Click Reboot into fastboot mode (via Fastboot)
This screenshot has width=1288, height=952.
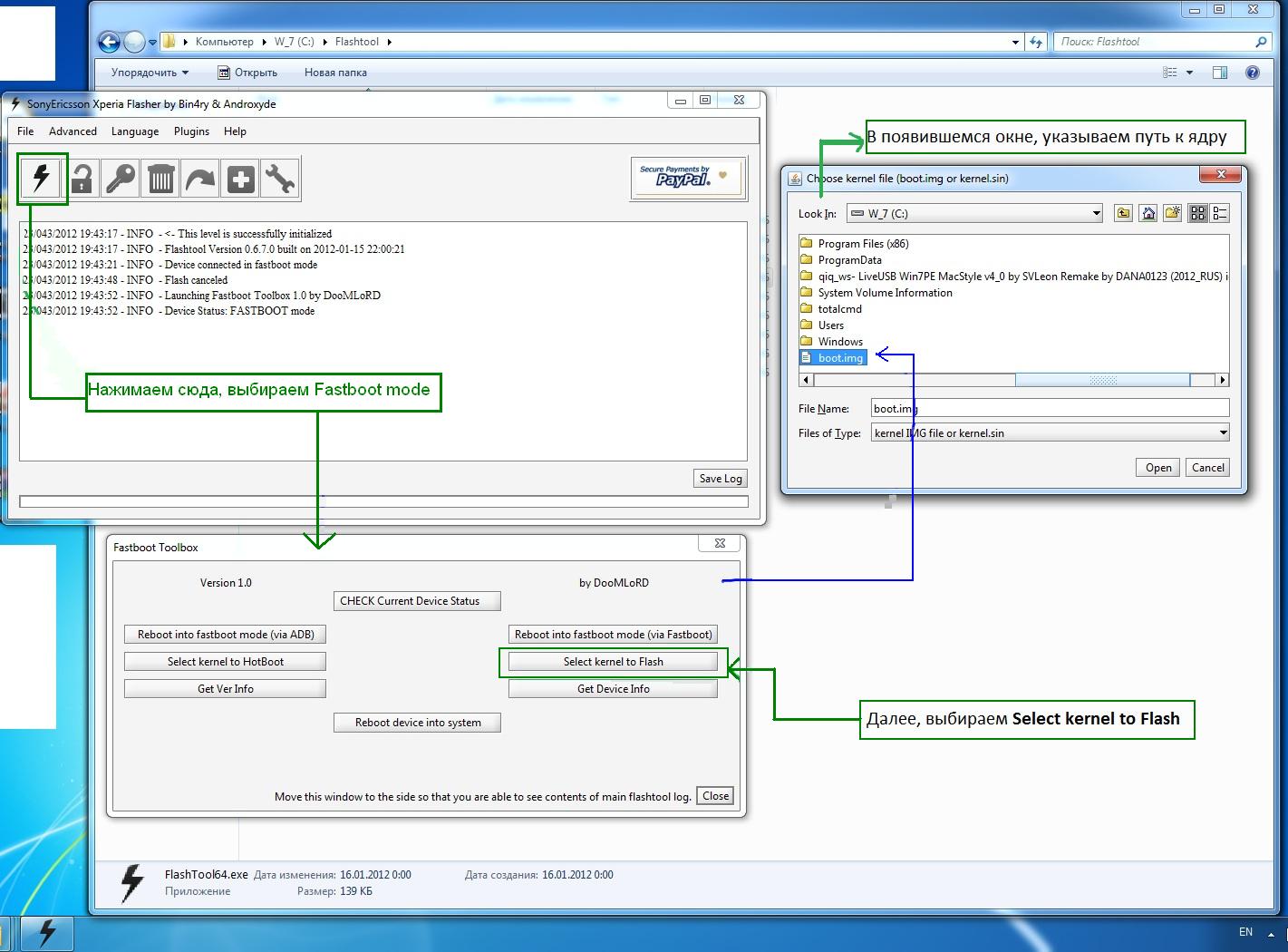(613, 635)
